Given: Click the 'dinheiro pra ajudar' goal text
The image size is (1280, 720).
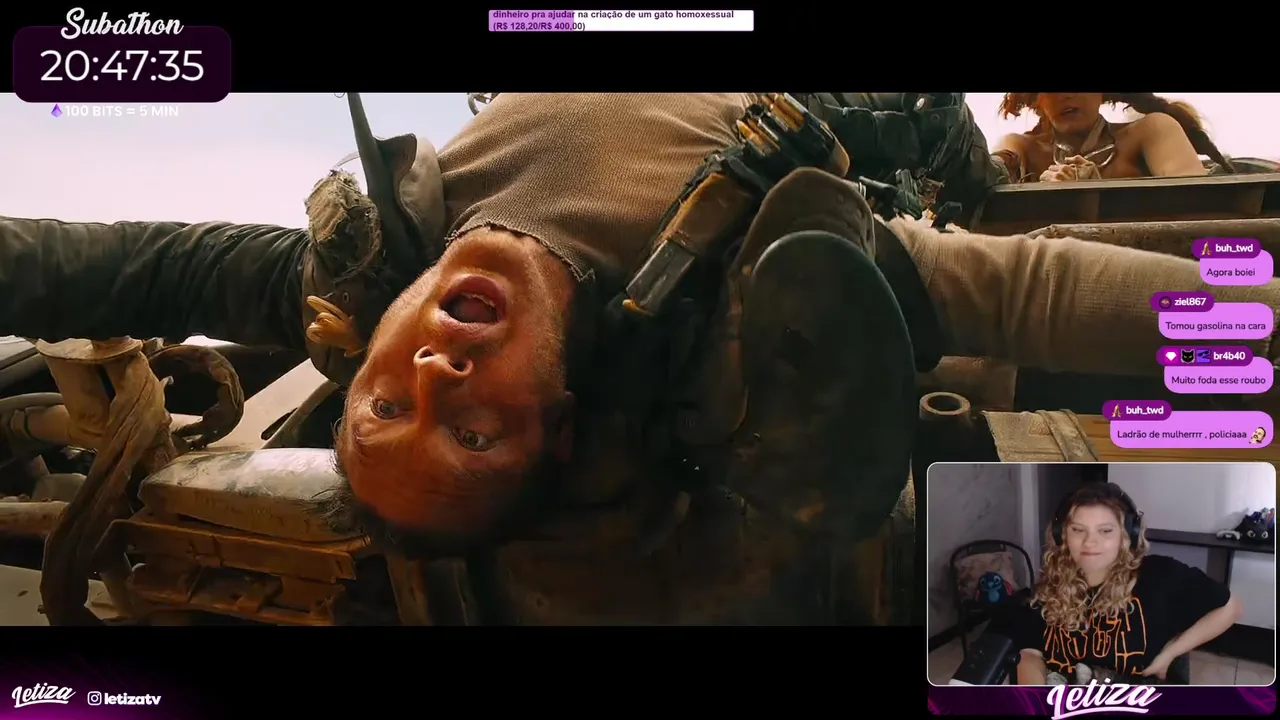Looking at the screenshot, I should pyautogui.click(x=533, y=15).
